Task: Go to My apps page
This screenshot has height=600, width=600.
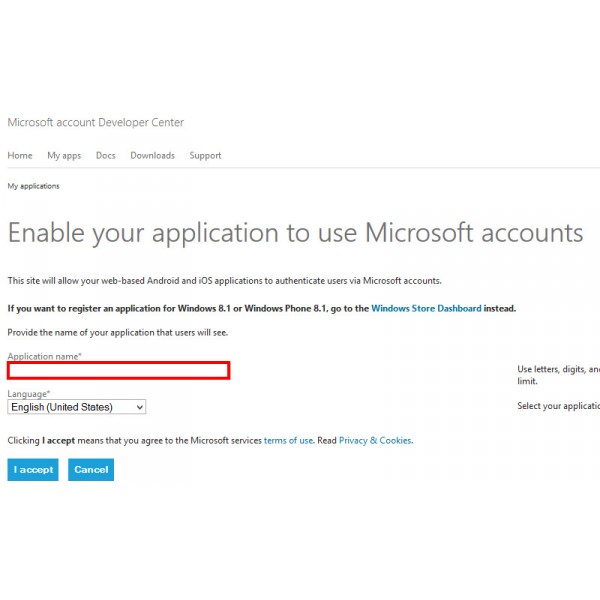Action: click(x=64, y=156)
